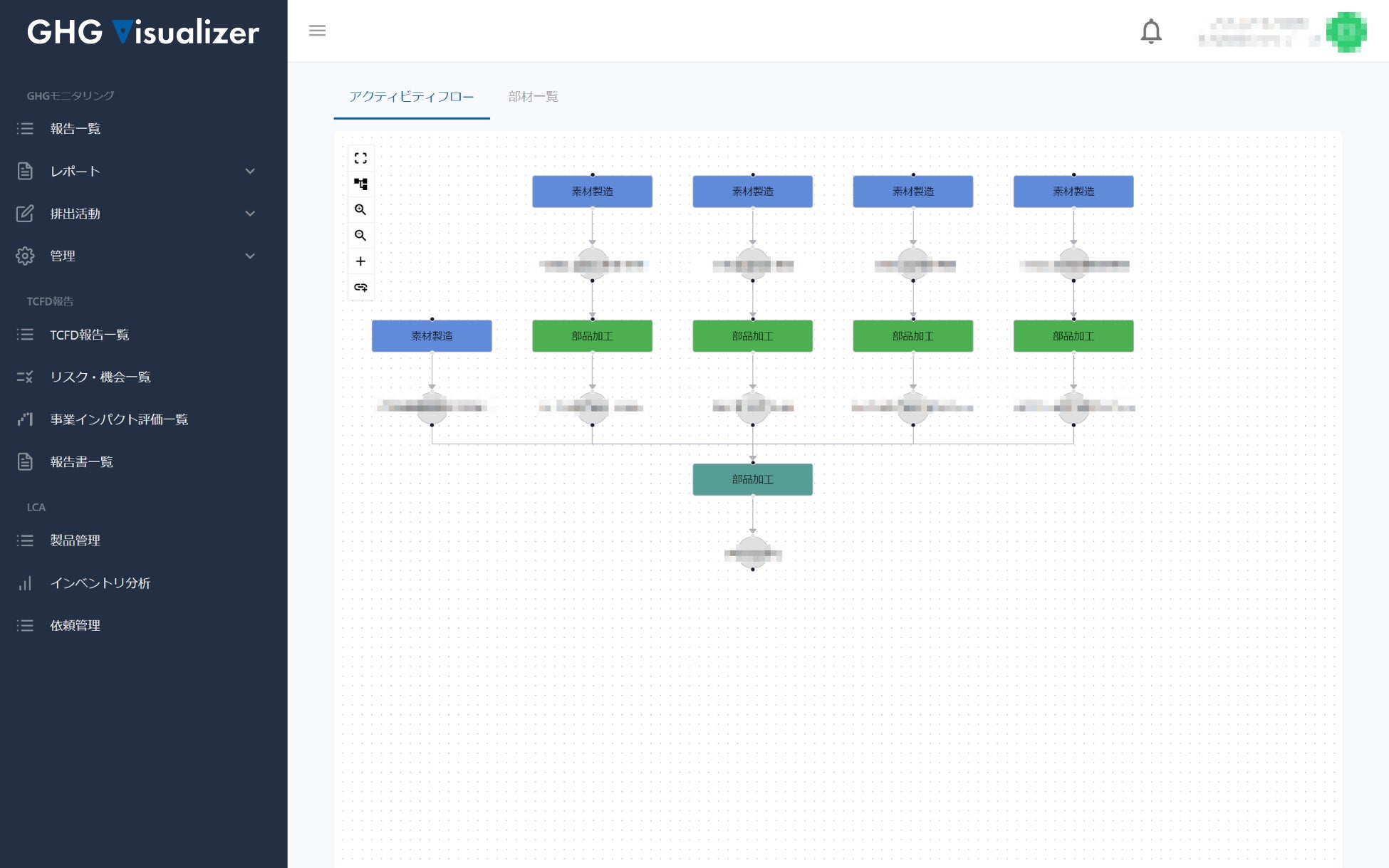1389x868 pixels.
Task: Select the teal 部品加工 node at bottom
Action: (752, 480)
